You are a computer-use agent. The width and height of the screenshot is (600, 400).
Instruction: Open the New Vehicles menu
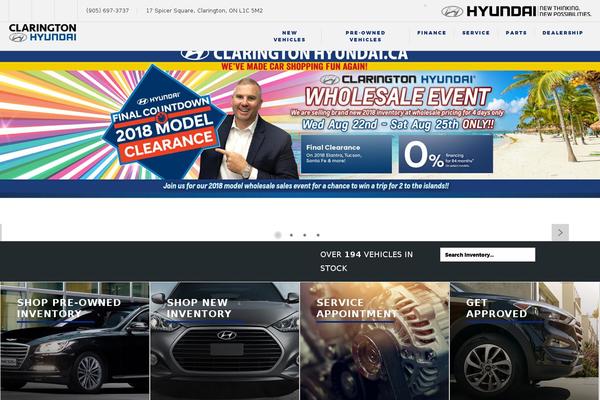[289, 36]
